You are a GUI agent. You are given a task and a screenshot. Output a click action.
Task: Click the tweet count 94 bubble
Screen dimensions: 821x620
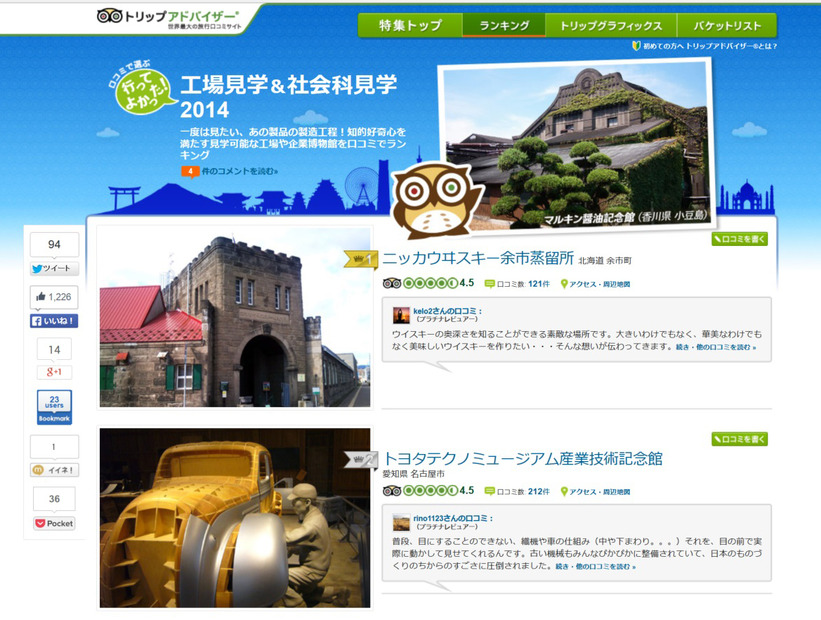pos(54,244)
